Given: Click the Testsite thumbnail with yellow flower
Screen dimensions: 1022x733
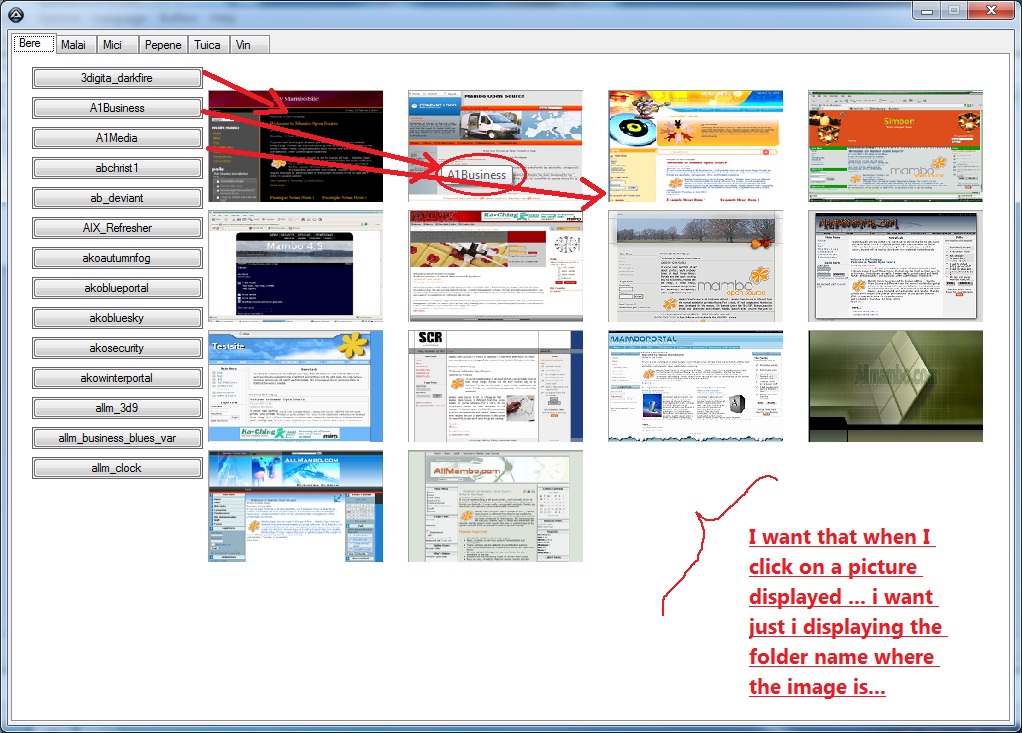Looking at the screenshot, I should coord(295,386).
